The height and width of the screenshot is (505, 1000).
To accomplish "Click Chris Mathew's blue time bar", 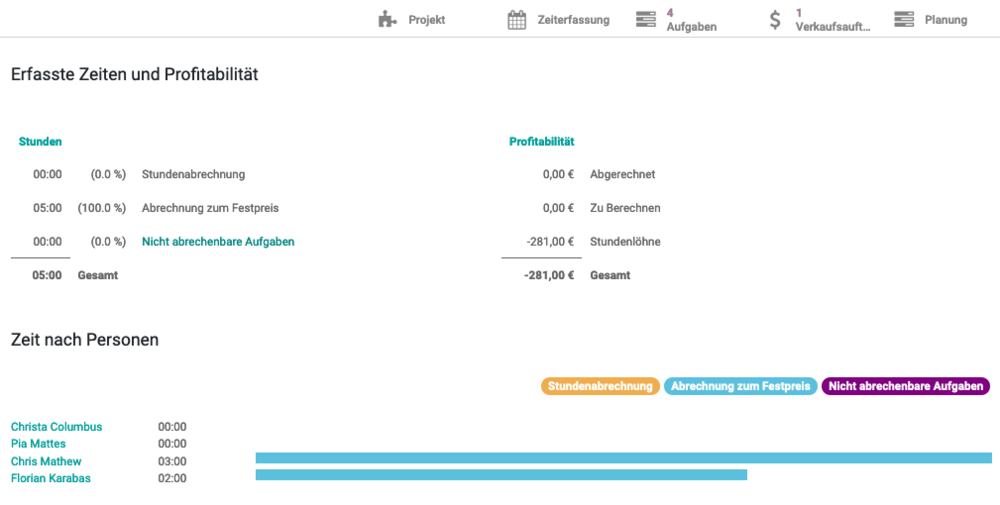I will coord(623,458).
